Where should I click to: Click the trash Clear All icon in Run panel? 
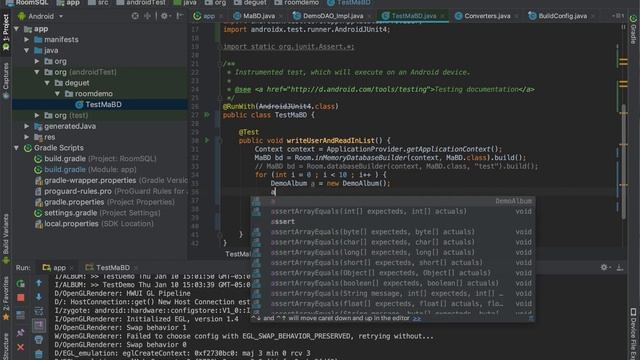coord(39,353)
